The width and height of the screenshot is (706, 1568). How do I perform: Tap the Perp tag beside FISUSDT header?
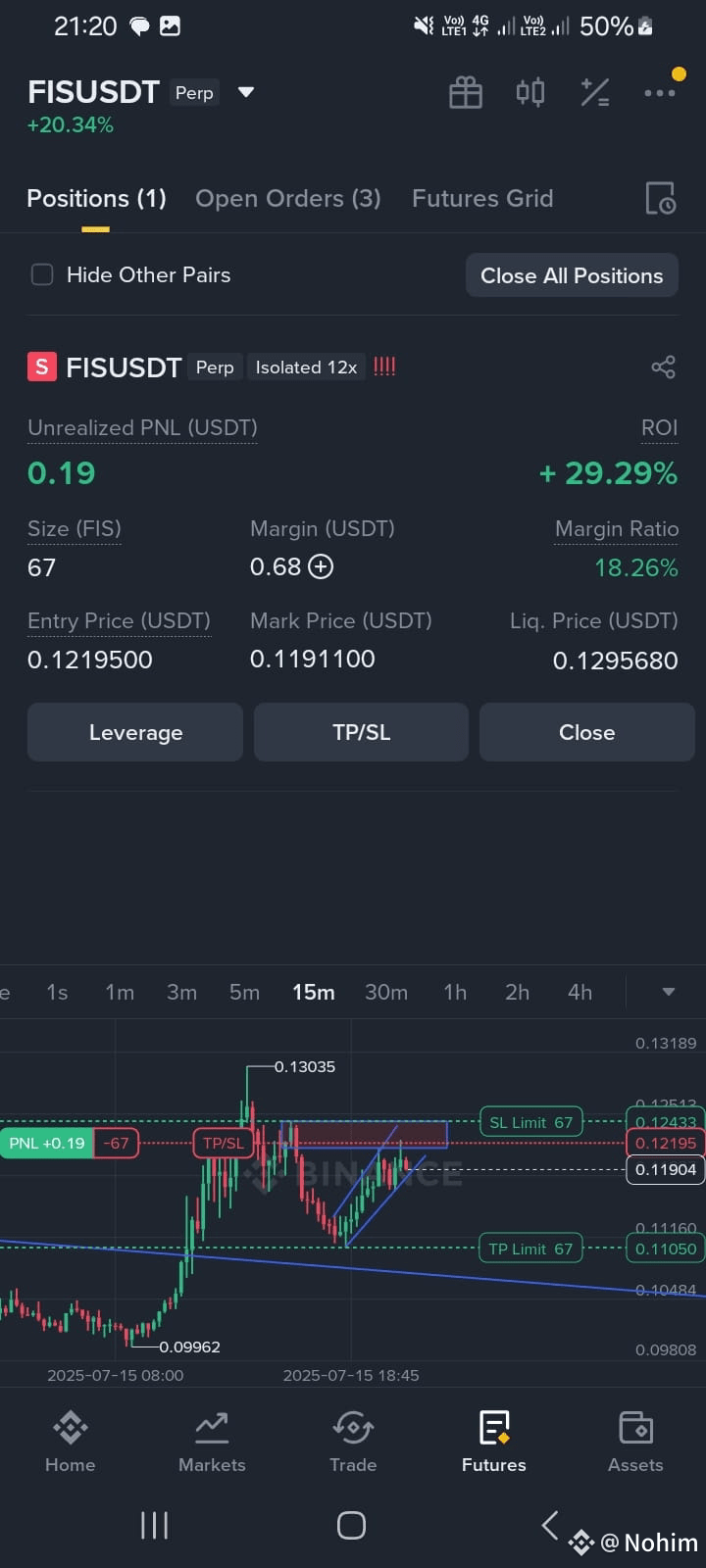[194, 93]
